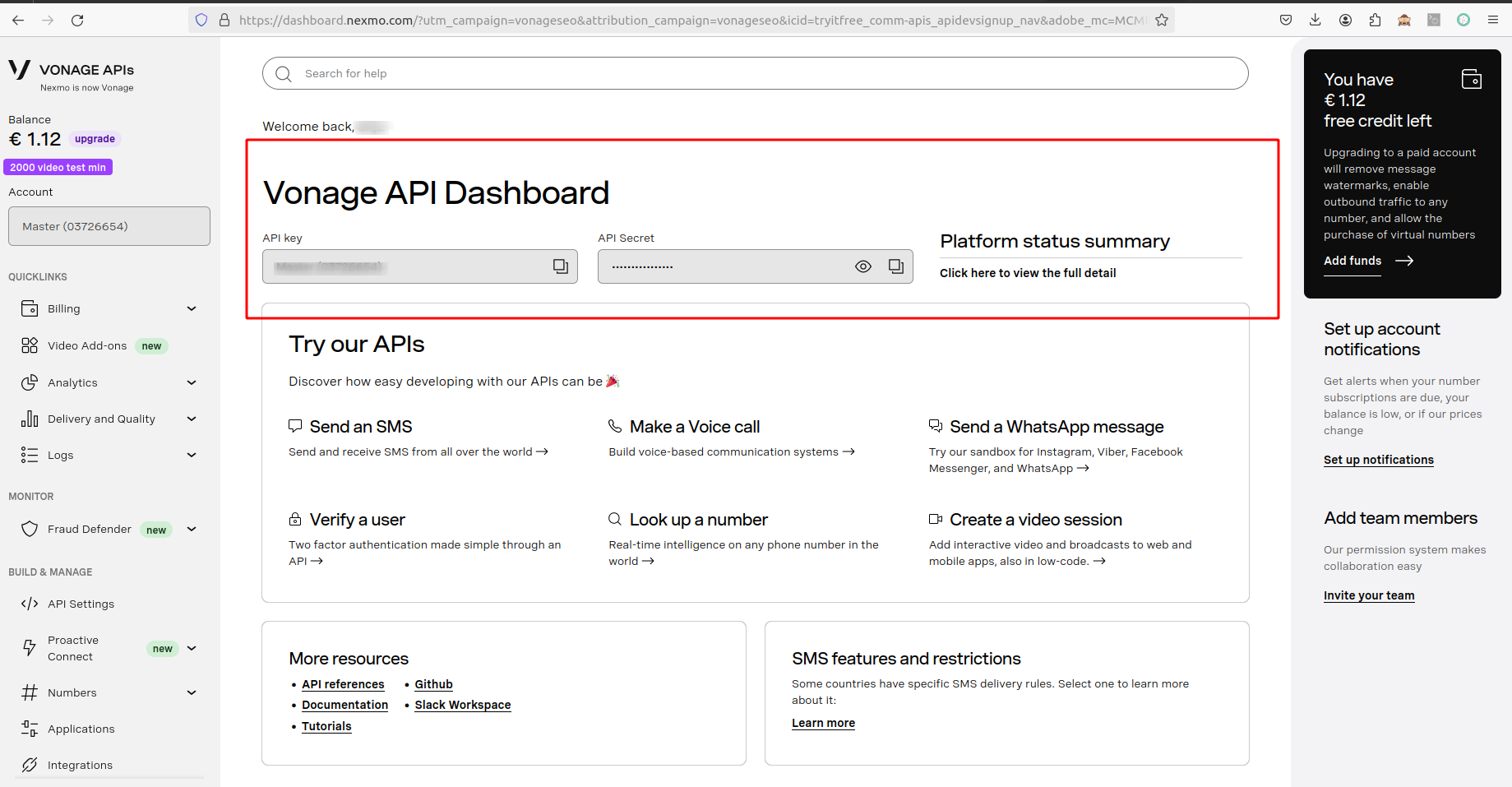Click the Add funds link
This screenshot has width=1512, height=787.
pyautogui.click(x=1352, y=261)
